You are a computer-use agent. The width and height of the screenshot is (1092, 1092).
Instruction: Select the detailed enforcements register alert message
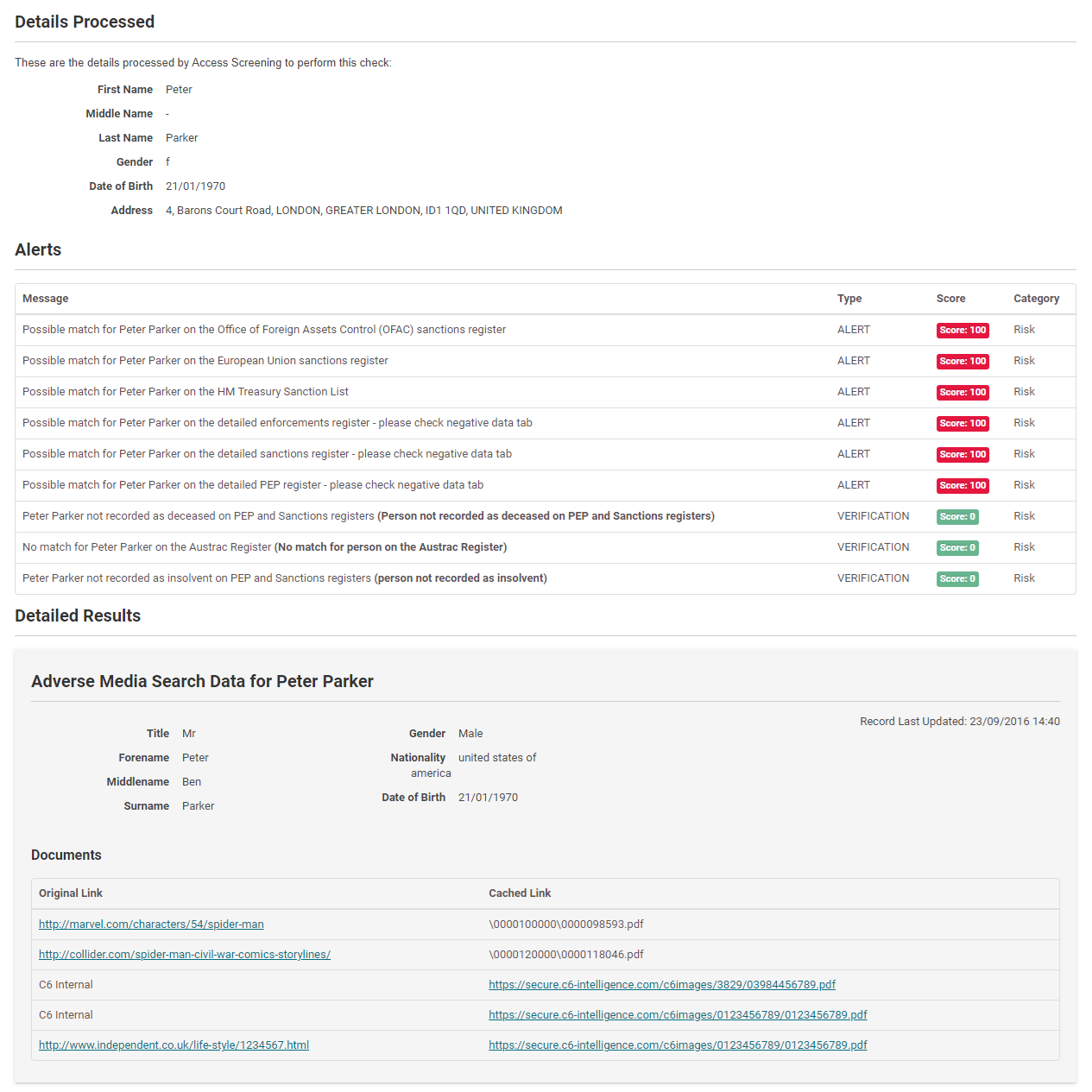[x=277, y=423]
